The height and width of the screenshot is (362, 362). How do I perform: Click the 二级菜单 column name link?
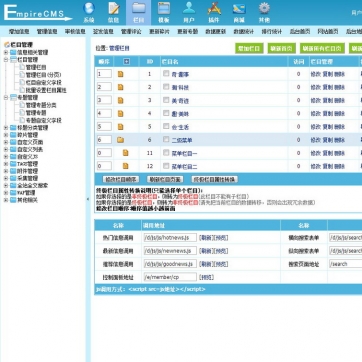182,140
